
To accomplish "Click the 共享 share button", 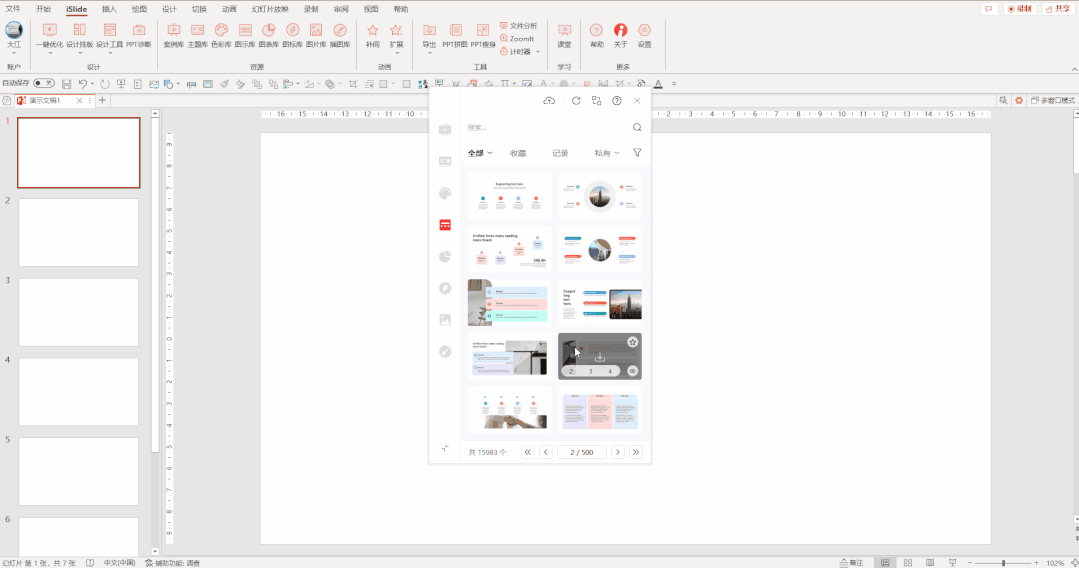I will [x=1057, y=9].
